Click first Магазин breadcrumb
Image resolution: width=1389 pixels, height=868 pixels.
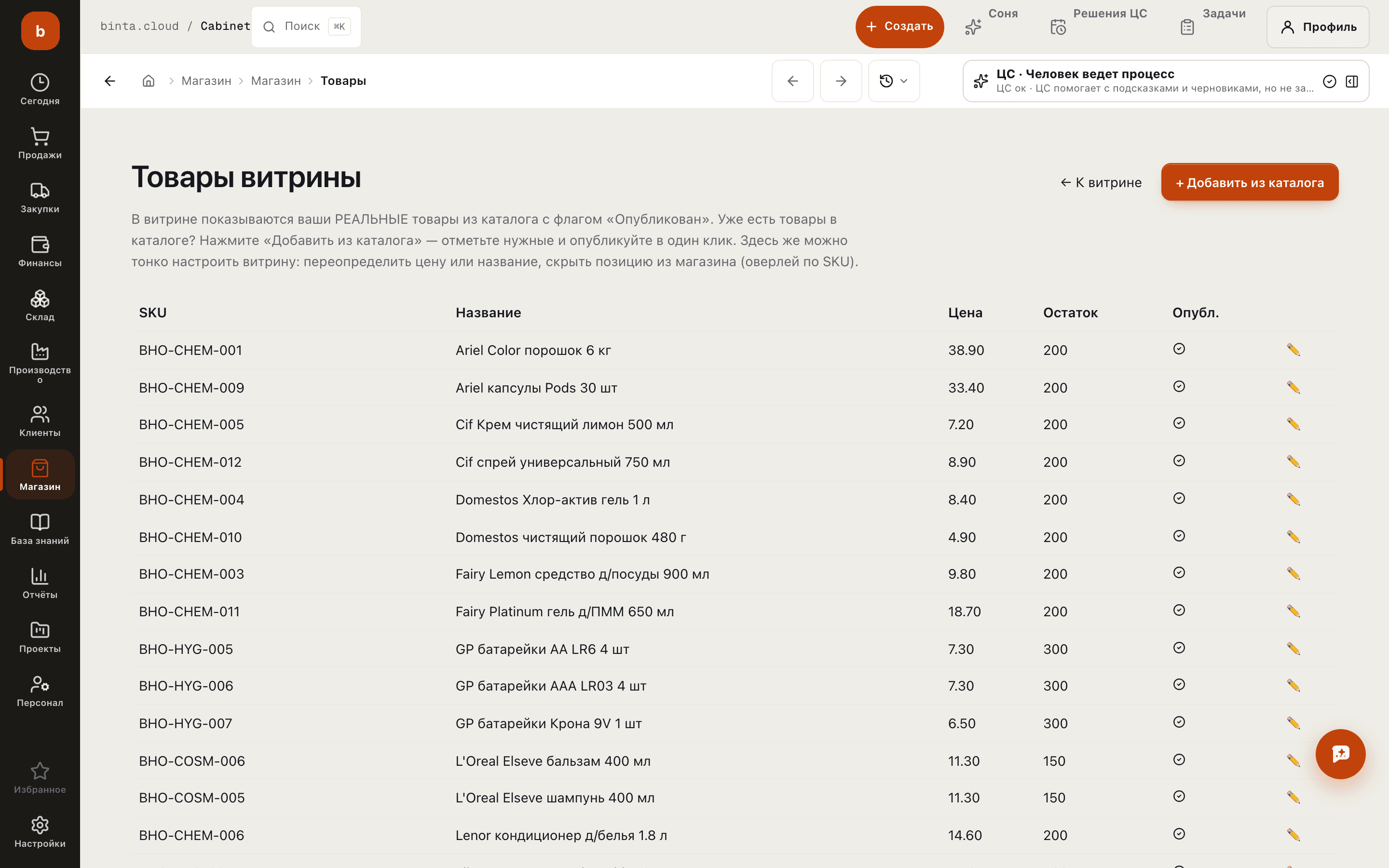coord(206,81)
